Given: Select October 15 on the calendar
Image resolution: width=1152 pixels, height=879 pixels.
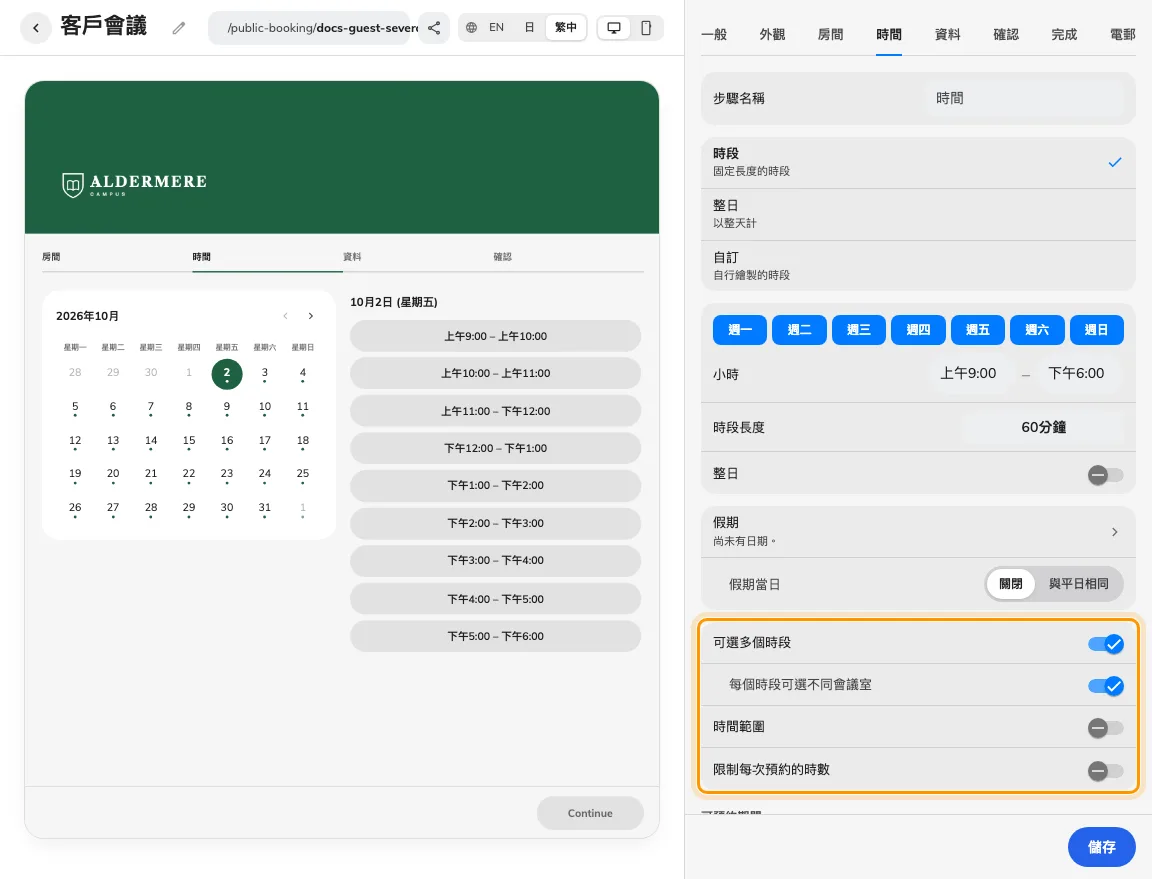Looking at the screenshot, I should coord(189,441).
